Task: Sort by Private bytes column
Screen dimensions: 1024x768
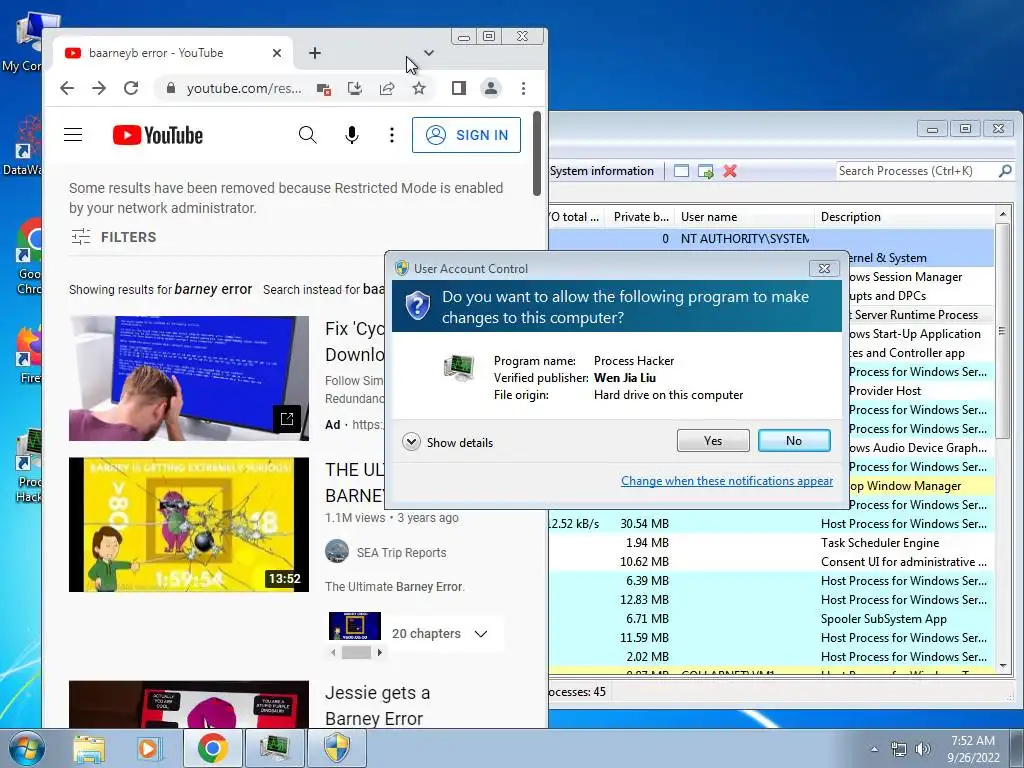Action: (x=640, y=217)
